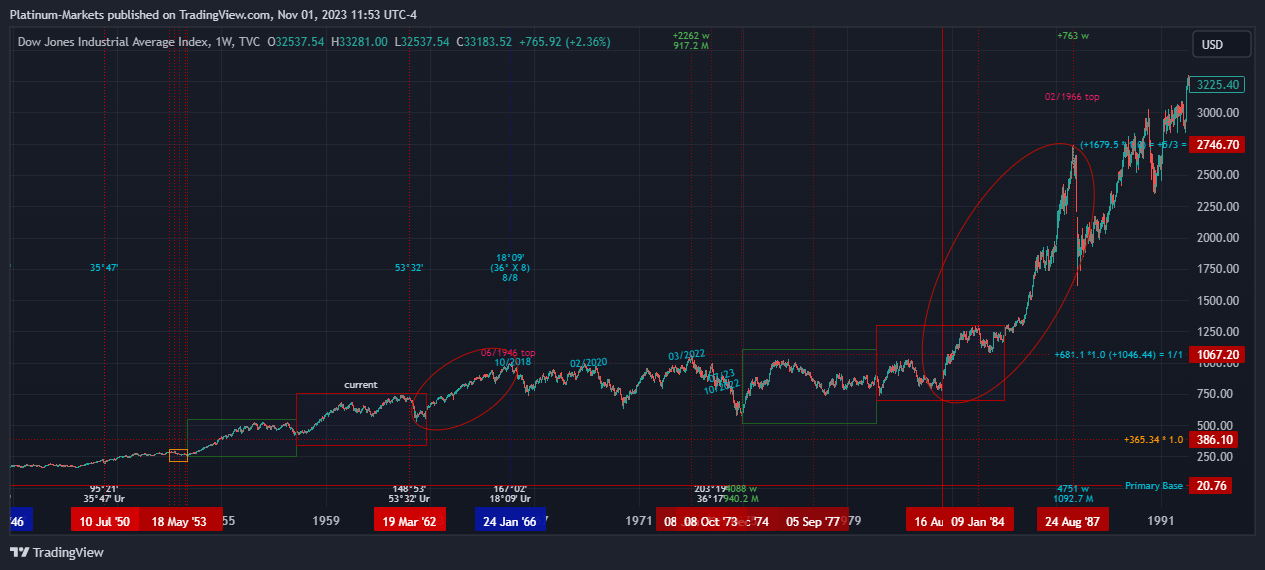Click the '02/1966 top' annotation

(x=1072, y=97)
